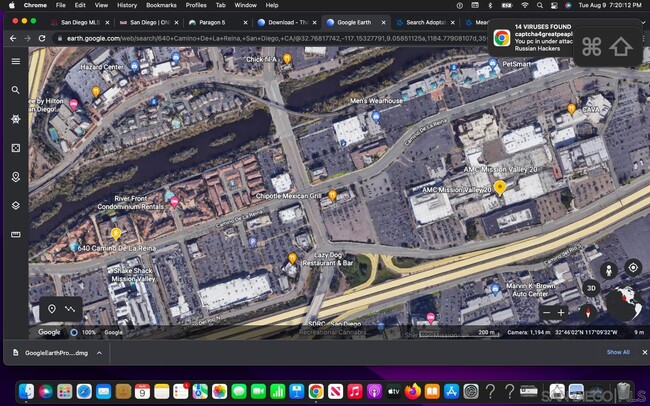Click the compass to reset north
The image size is (650, 406).
pyautogui.click(x=588, y=312)
